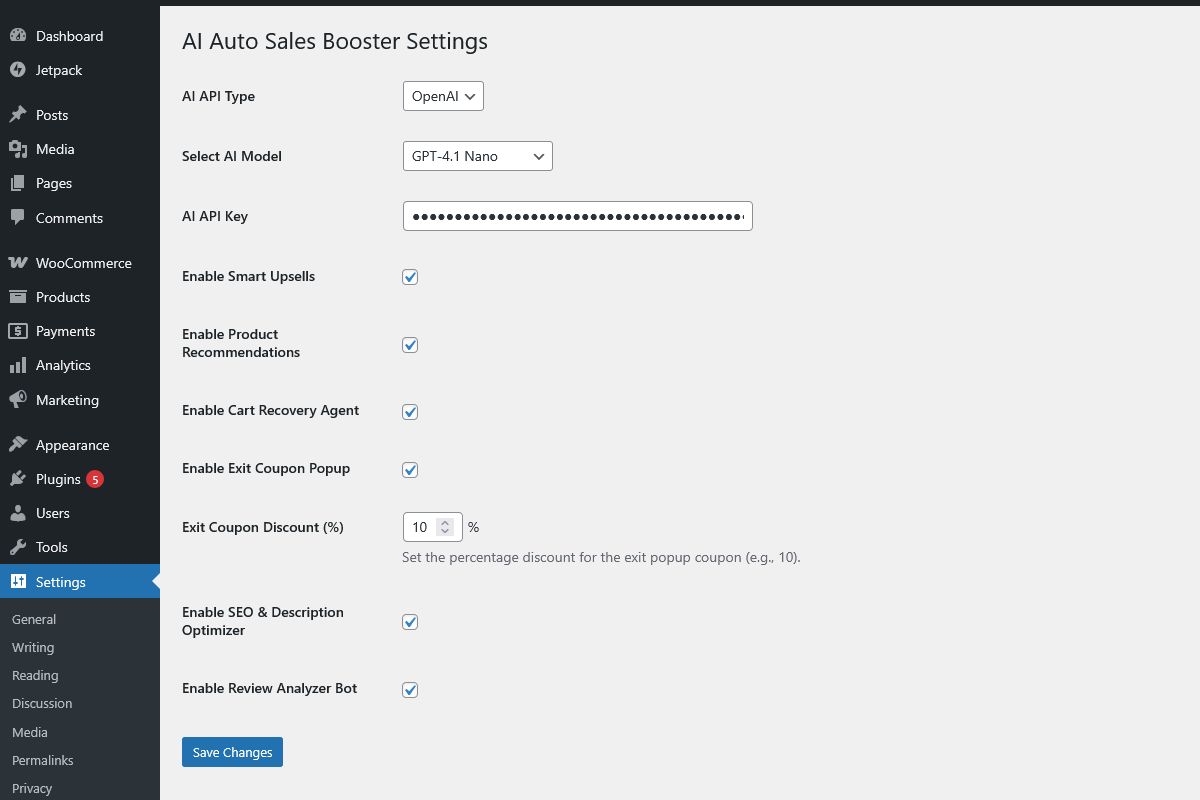Expand the Select AI Model dropdown
The image size is (1200, 800).
[x=477, y=156]
